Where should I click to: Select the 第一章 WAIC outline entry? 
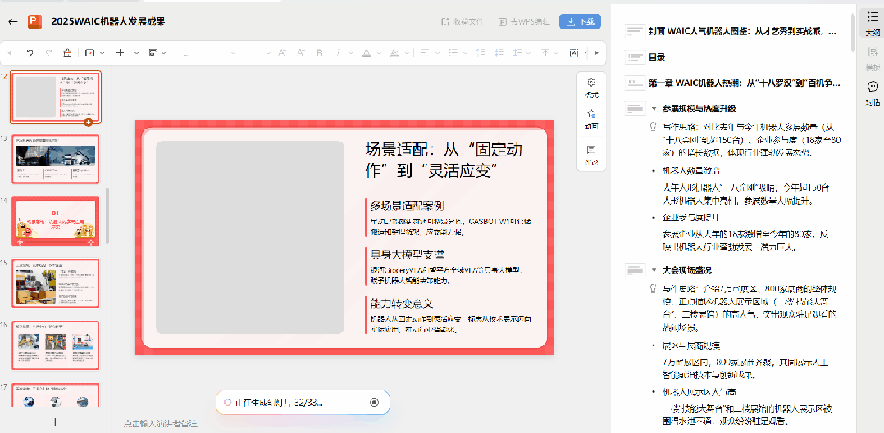click(x=744, y=83)
